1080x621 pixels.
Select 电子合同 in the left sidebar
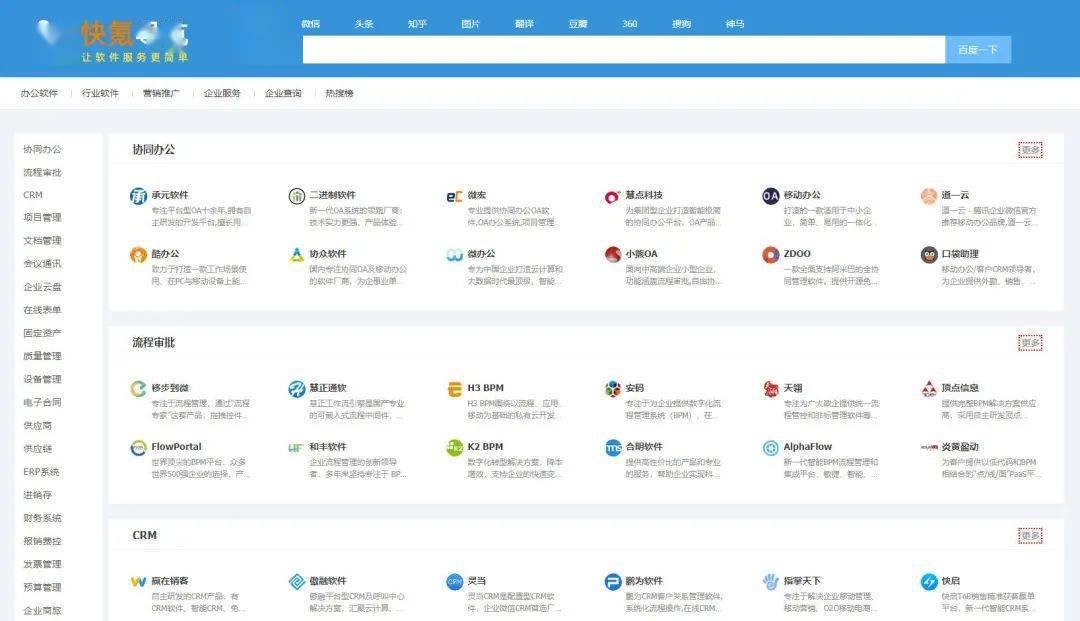pyautogui.click(x=43, y=403)
